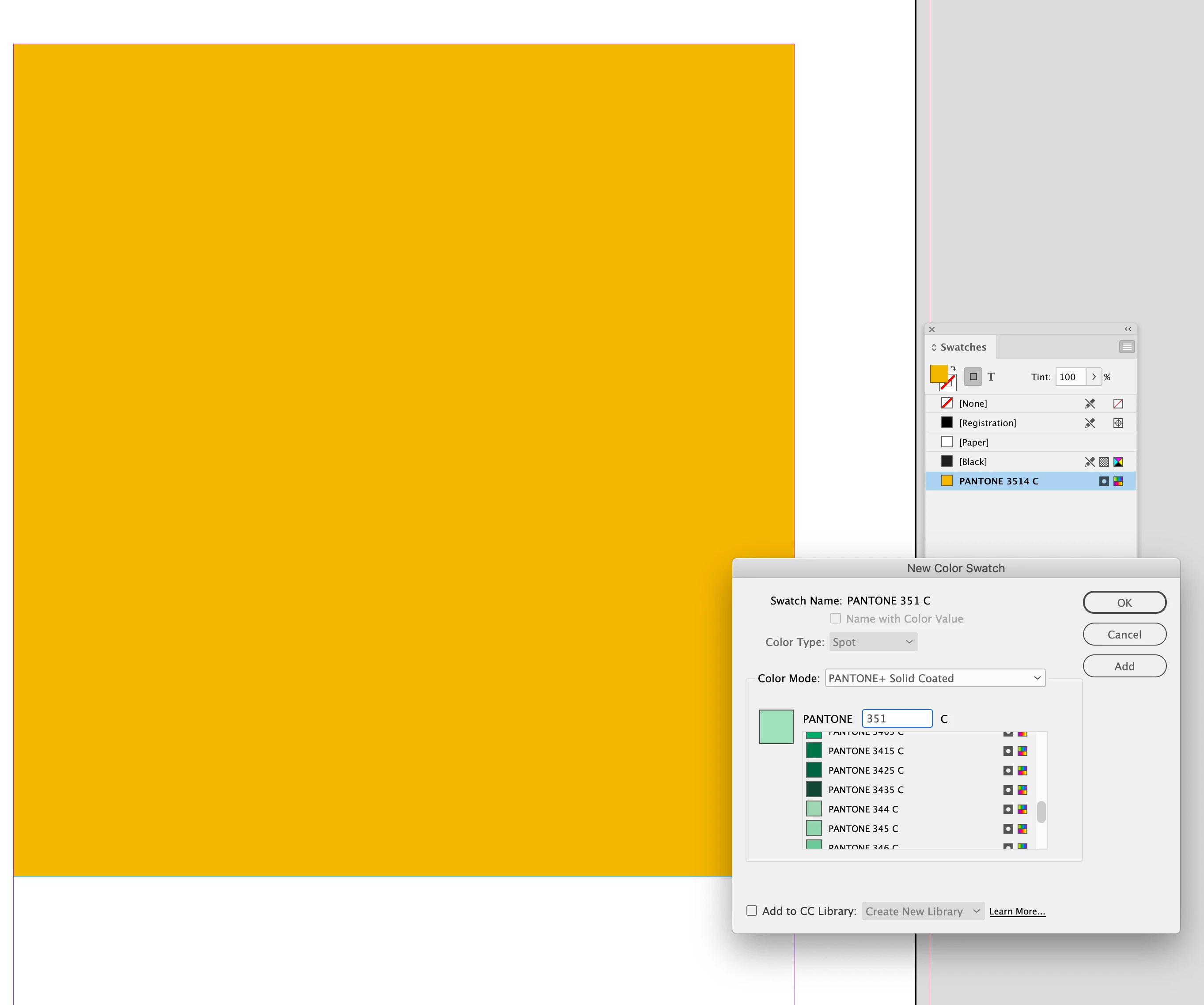Select Formatting affects container icon
The height and width of the screenshot is (1005, 1204).
click(x=973, y=377)
